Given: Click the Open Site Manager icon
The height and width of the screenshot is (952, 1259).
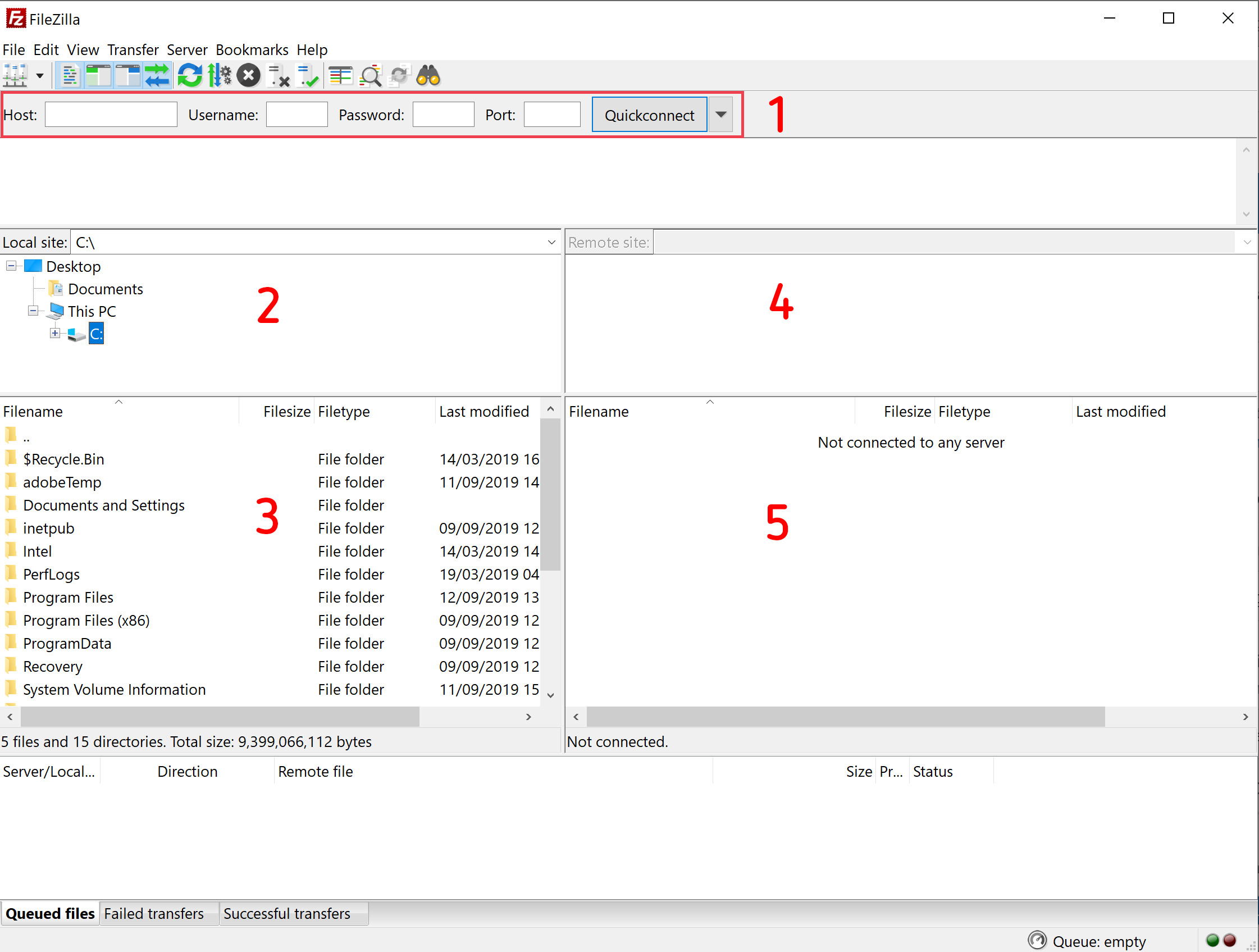Looking at the screenshot, I should point(17,75).
